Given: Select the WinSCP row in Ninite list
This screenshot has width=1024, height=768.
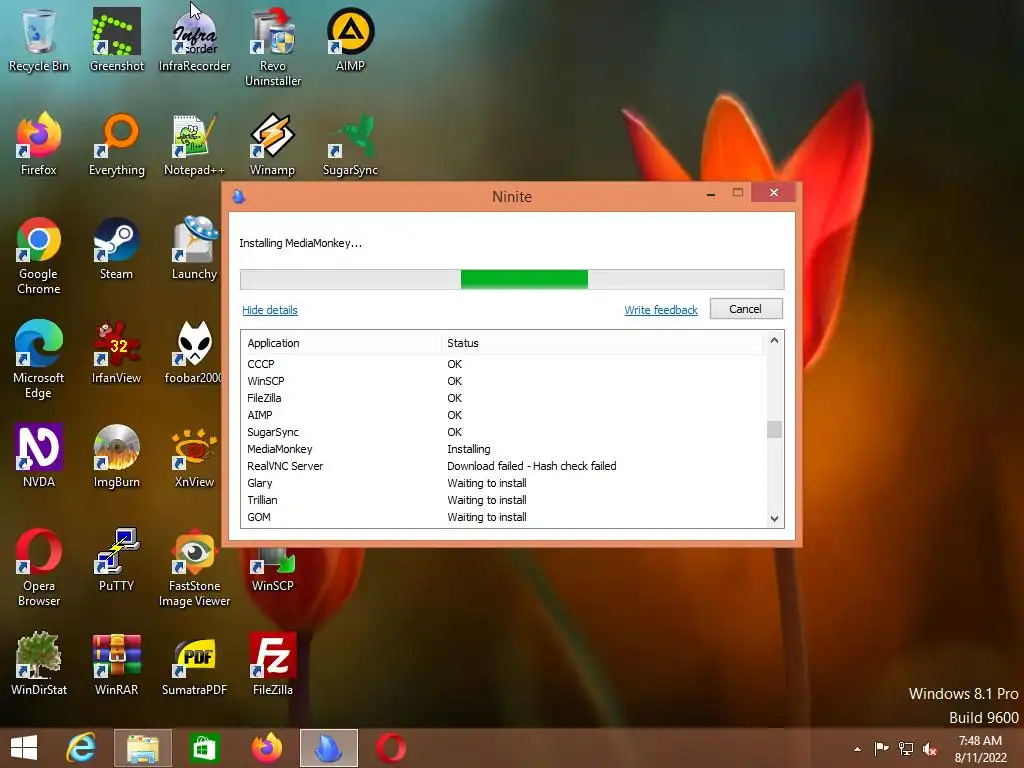Looking at the screenshot, I should click(503, 381).
